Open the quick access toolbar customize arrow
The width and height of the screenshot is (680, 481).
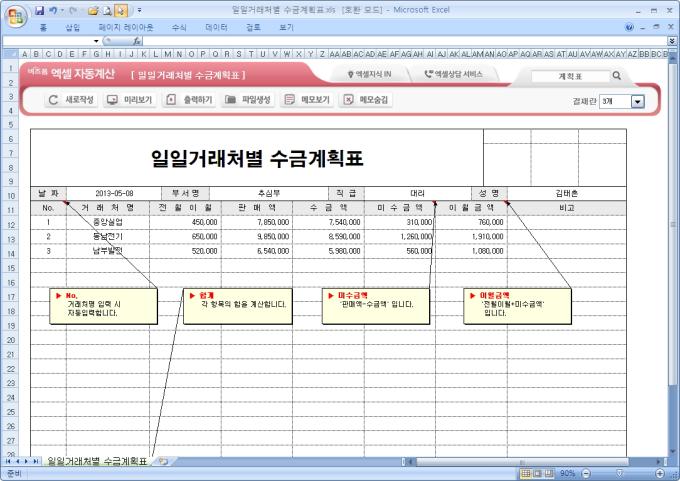point(139,10)
